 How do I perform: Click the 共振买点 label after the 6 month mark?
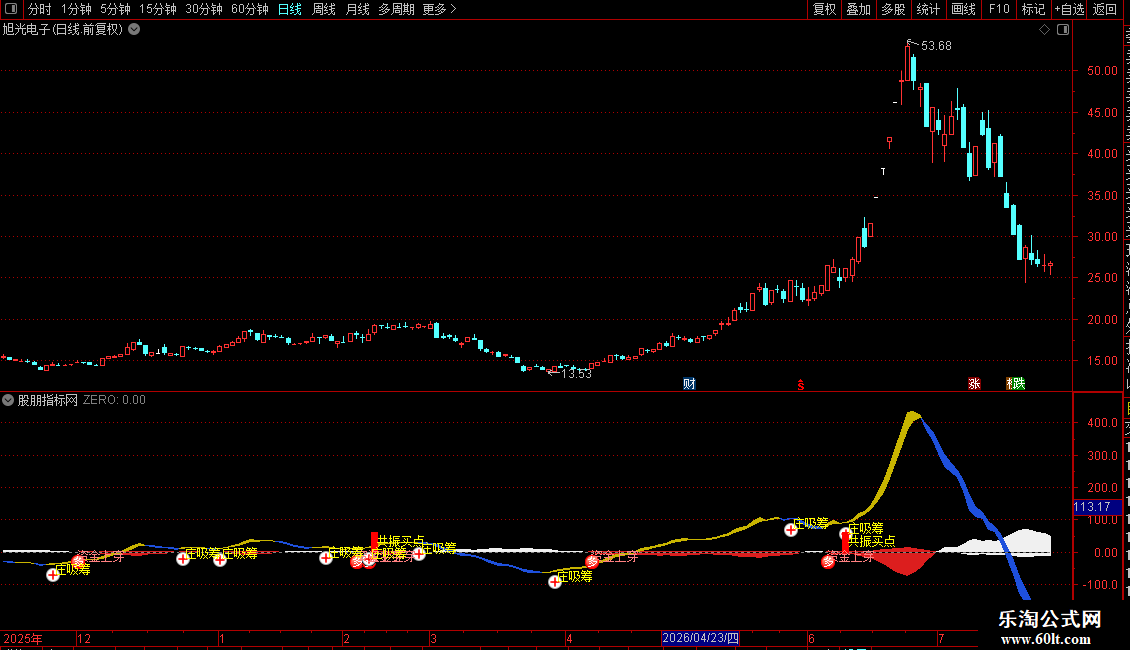[x=871, y=541]
